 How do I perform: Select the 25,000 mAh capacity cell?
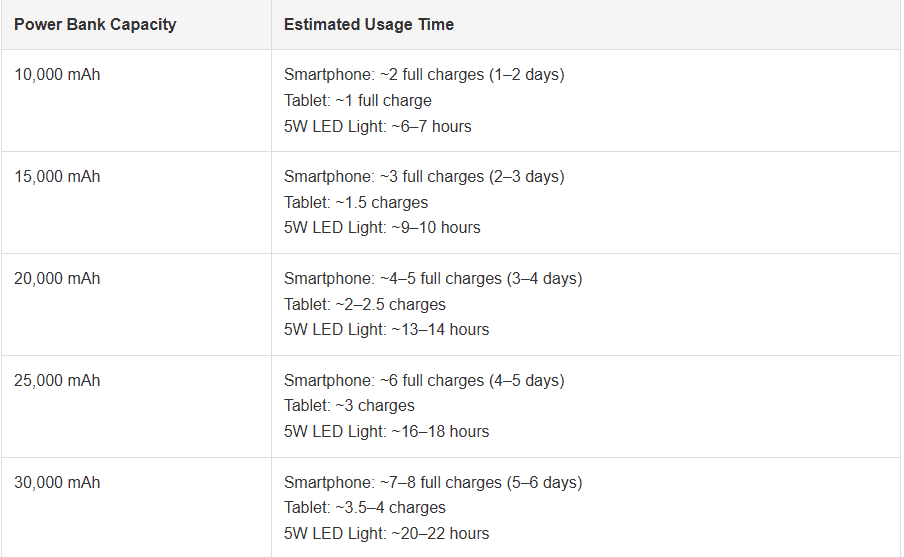[57, 381]
